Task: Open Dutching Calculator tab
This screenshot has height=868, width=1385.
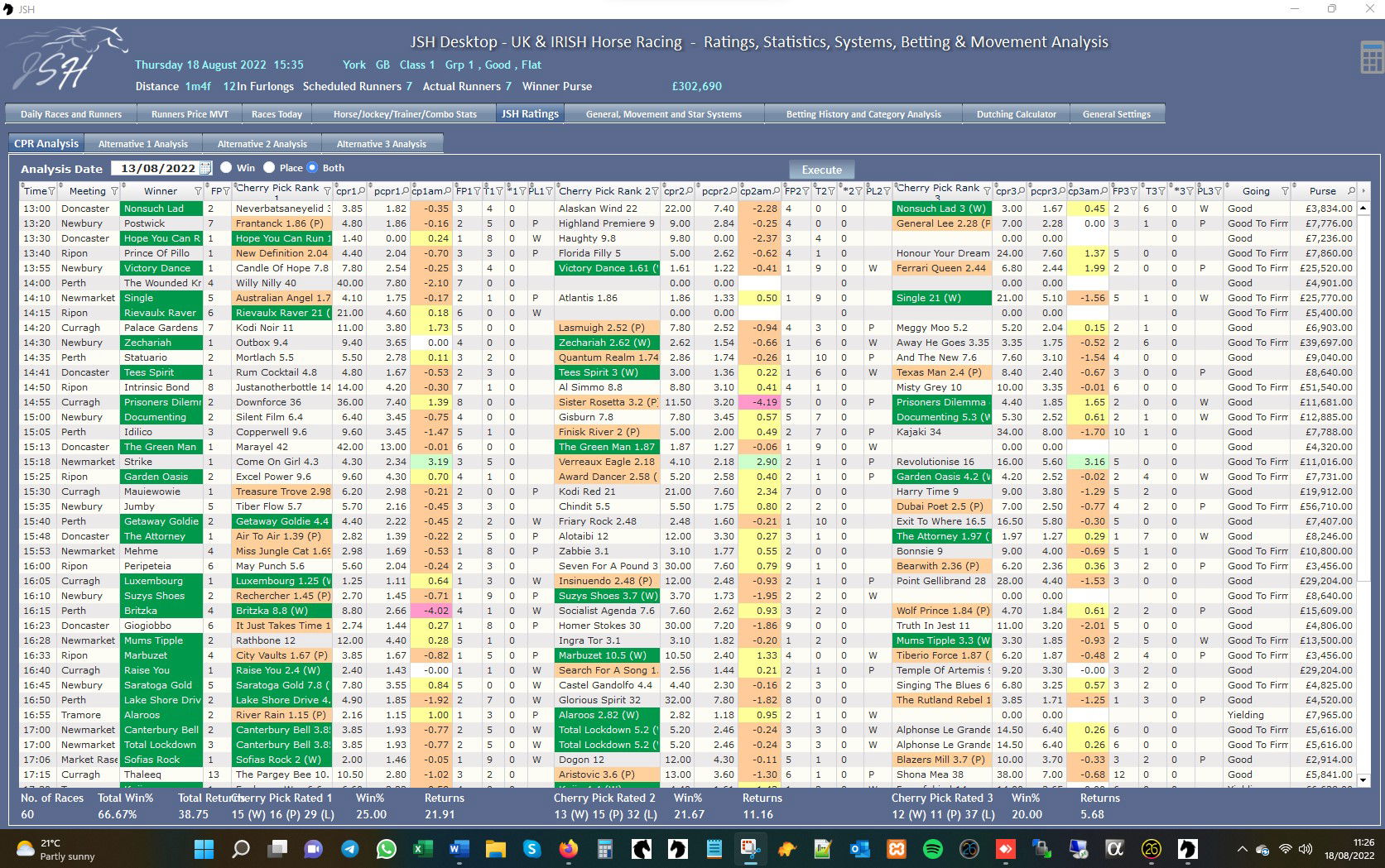Action: [x=1016, y=114]
